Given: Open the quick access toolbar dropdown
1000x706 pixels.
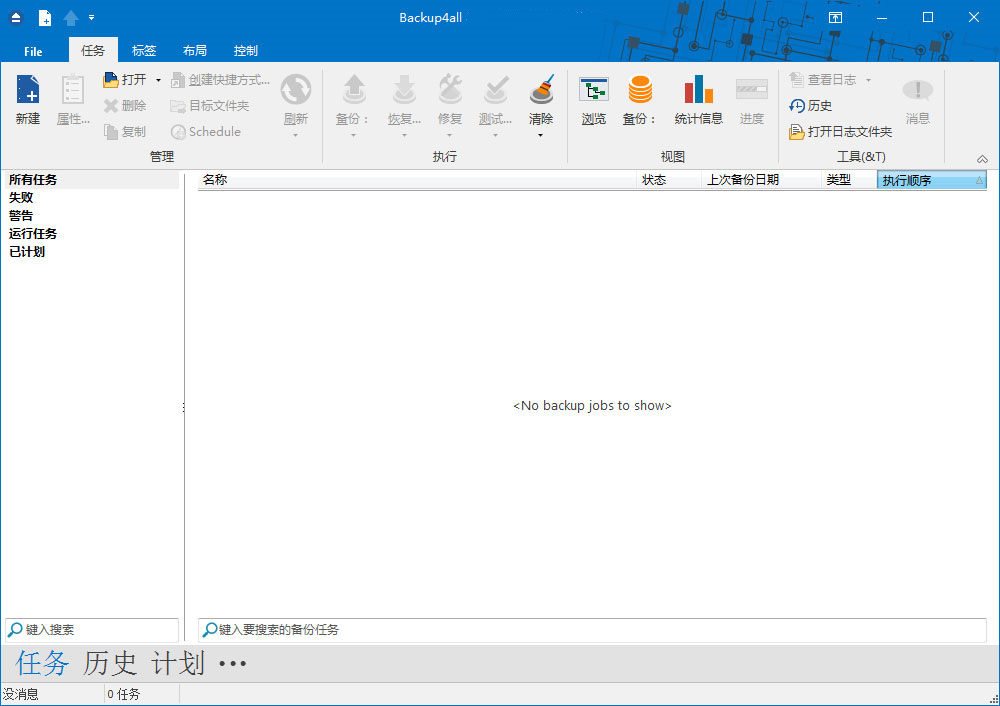Looking at the screenshot, I should 92,17.
